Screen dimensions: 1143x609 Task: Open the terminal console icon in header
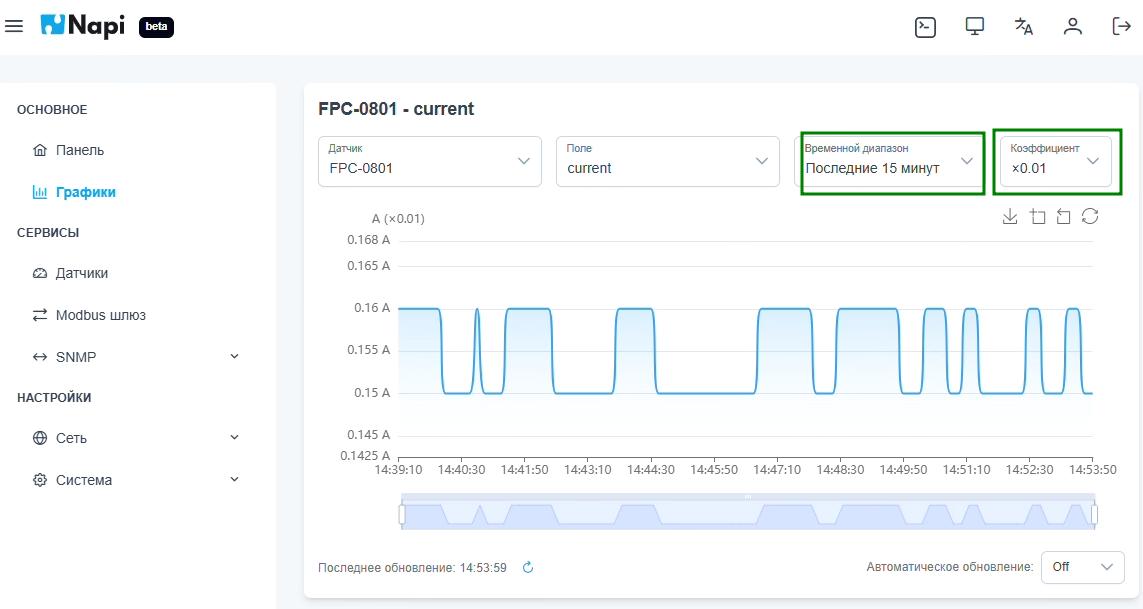pos(925,27)
